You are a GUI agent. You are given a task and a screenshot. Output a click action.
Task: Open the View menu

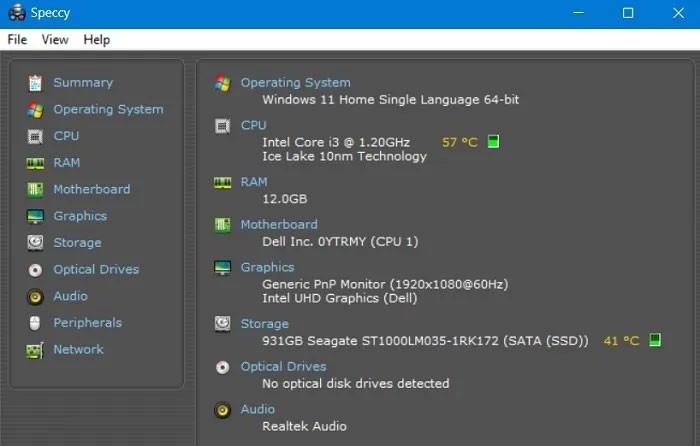[x=55, y=39]
